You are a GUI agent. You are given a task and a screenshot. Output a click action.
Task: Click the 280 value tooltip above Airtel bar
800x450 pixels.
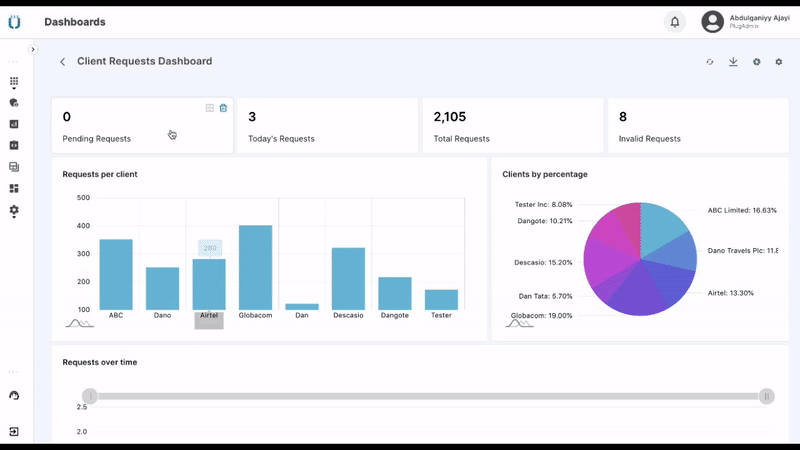pyautogui.click(x=210, y=248)
